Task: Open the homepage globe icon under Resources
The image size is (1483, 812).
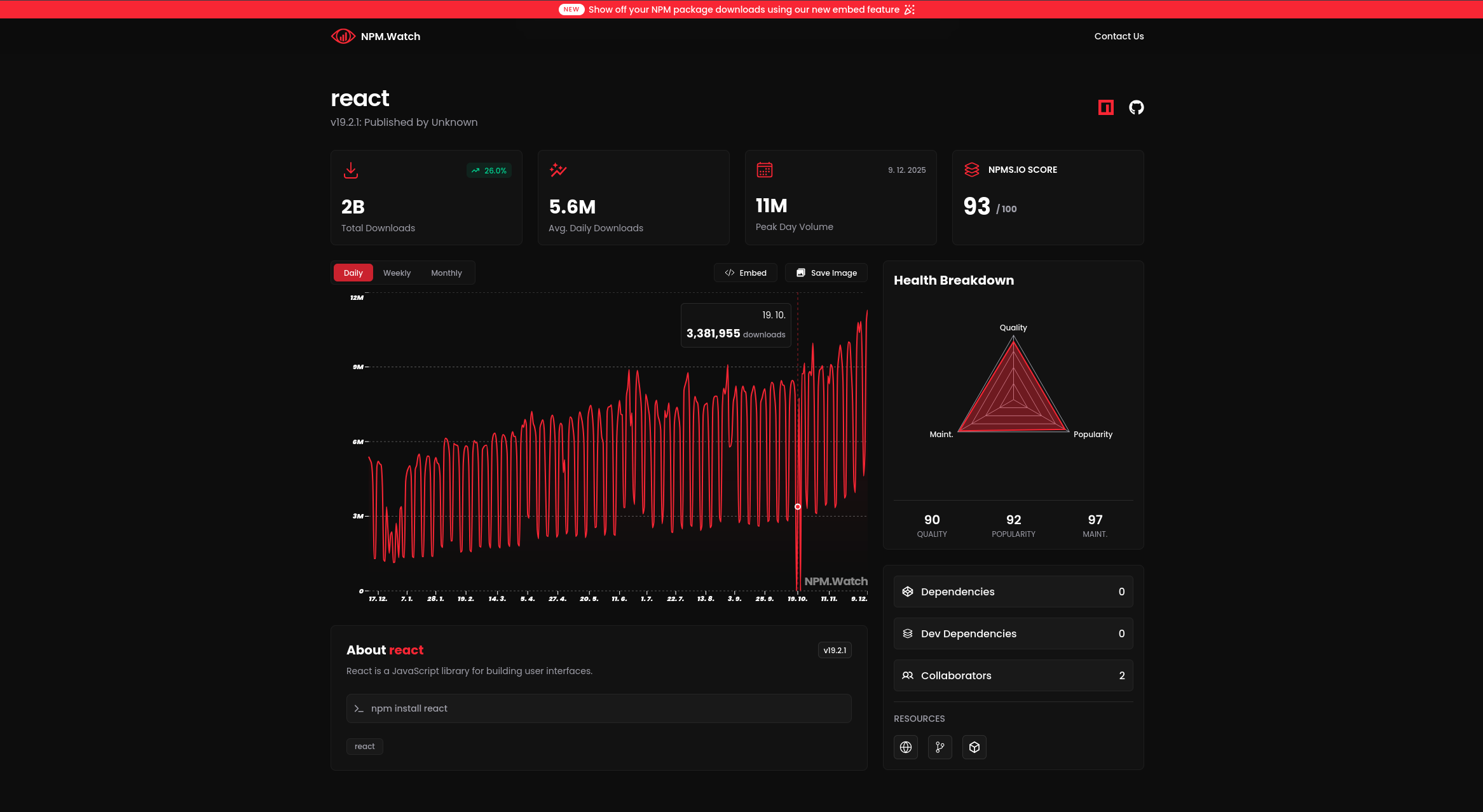Action: point(906,747)
